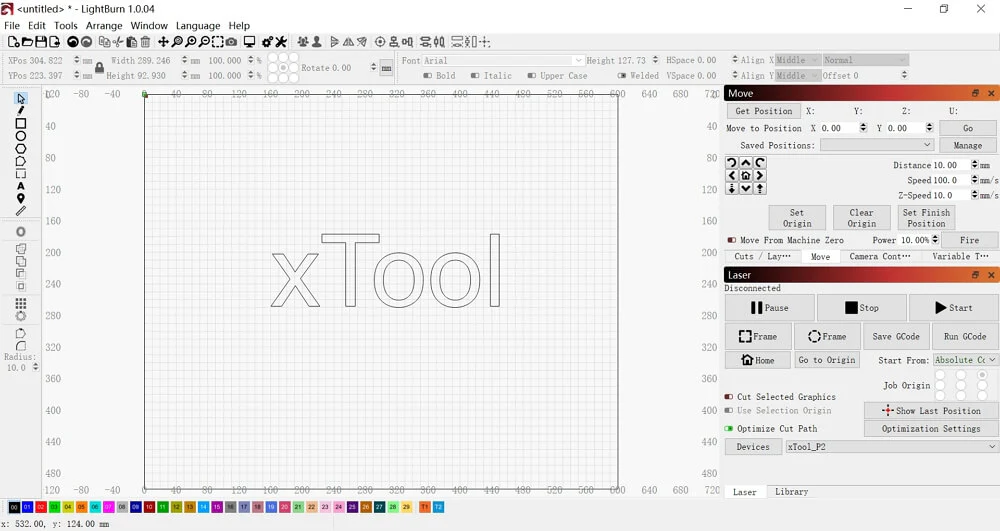Save the project with floppy icon
The image size is (1000, 531).
pos(41,42)
